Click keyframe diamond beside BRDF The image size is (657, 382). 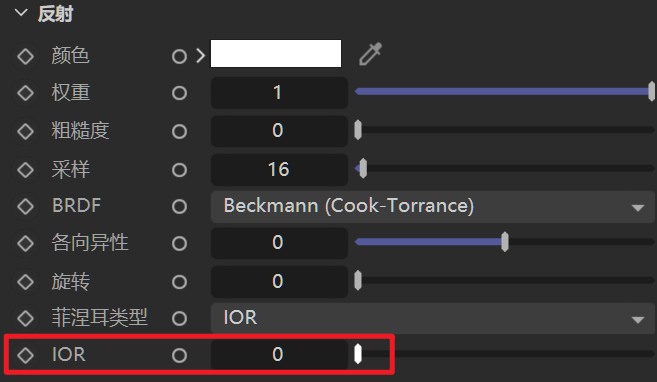[26, 206]
